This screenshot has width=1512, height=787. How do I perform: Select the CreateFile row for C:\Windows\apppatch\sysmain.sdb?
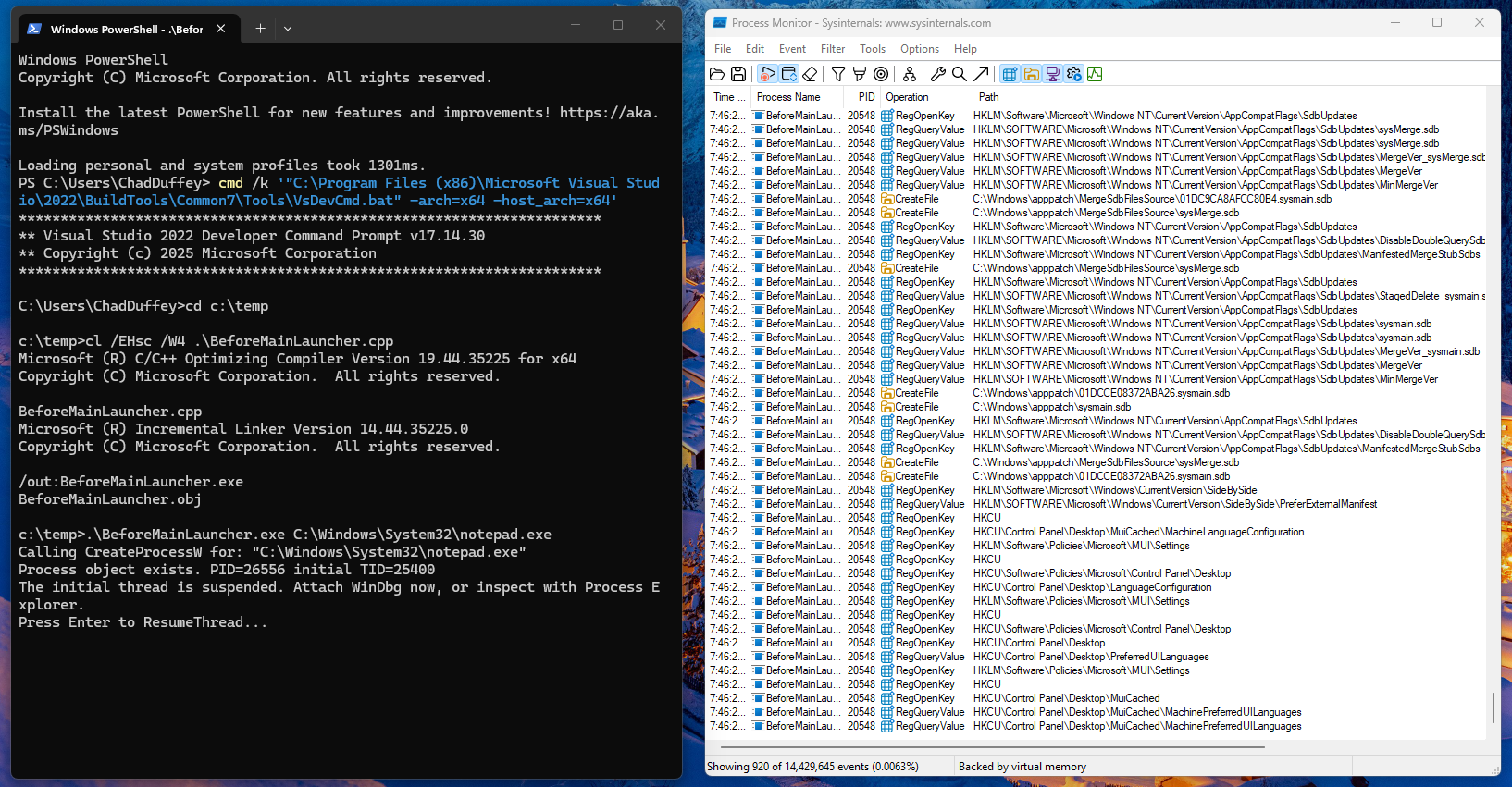pos(1097,407)
